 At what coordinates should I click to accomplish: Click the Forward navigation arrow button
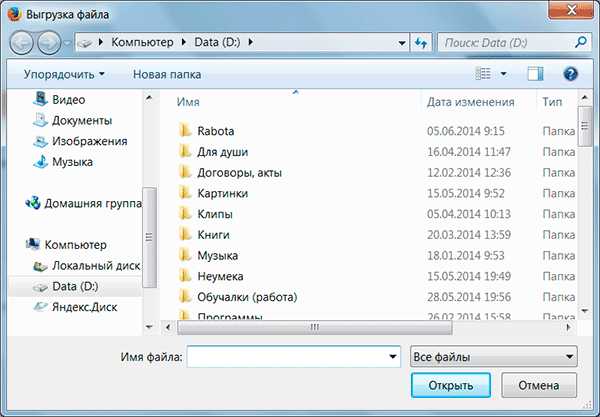pos(48,43)
